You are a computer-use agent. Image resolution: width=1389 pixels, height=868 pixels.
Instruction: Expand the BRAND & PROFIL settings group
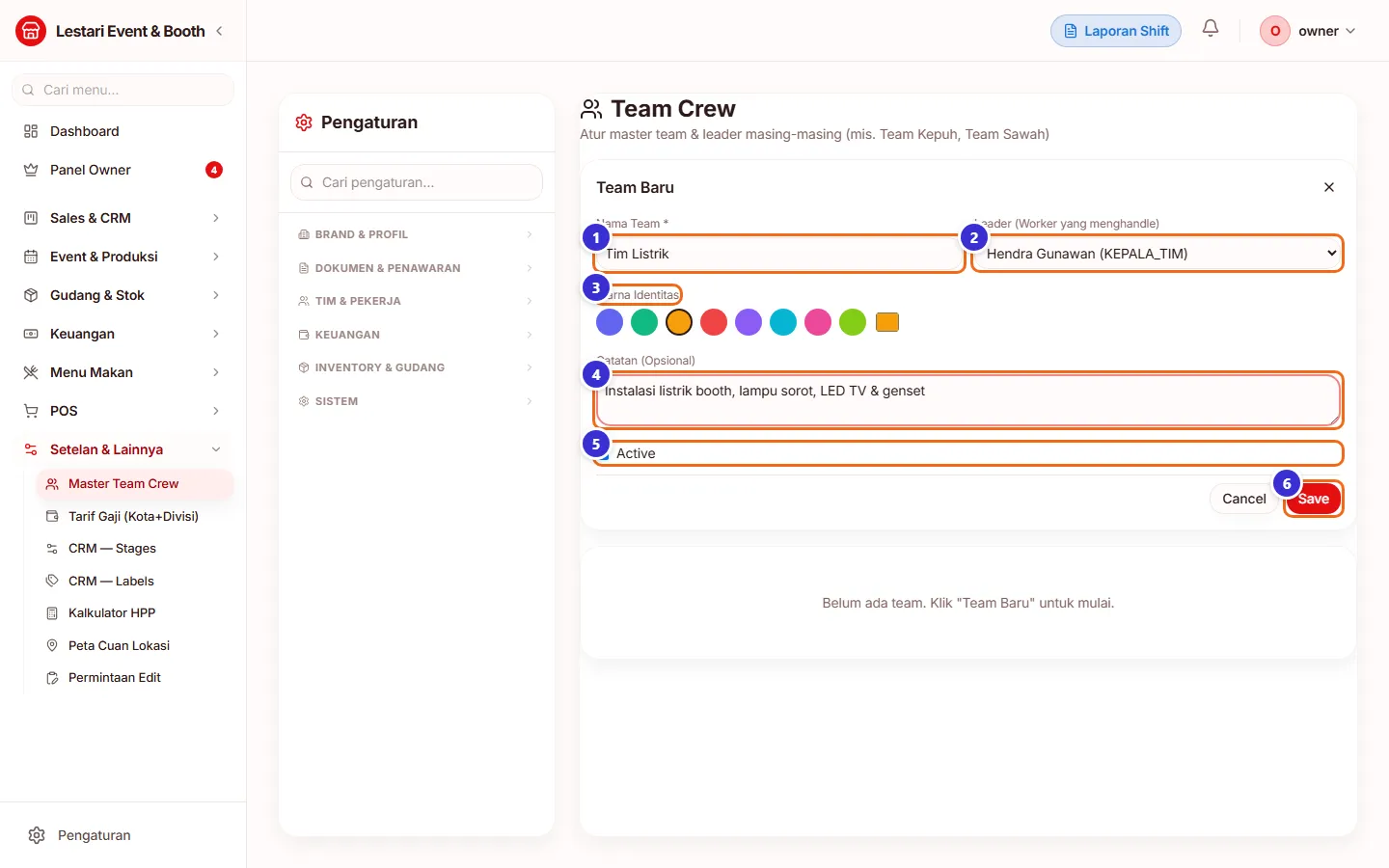point(417,234)
